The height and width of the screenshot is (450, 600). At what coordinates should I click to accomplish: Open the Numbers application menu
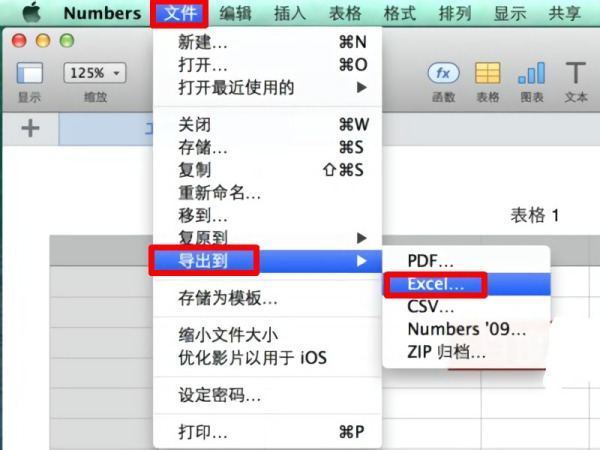pyautogui.click(x=103, y=13)
